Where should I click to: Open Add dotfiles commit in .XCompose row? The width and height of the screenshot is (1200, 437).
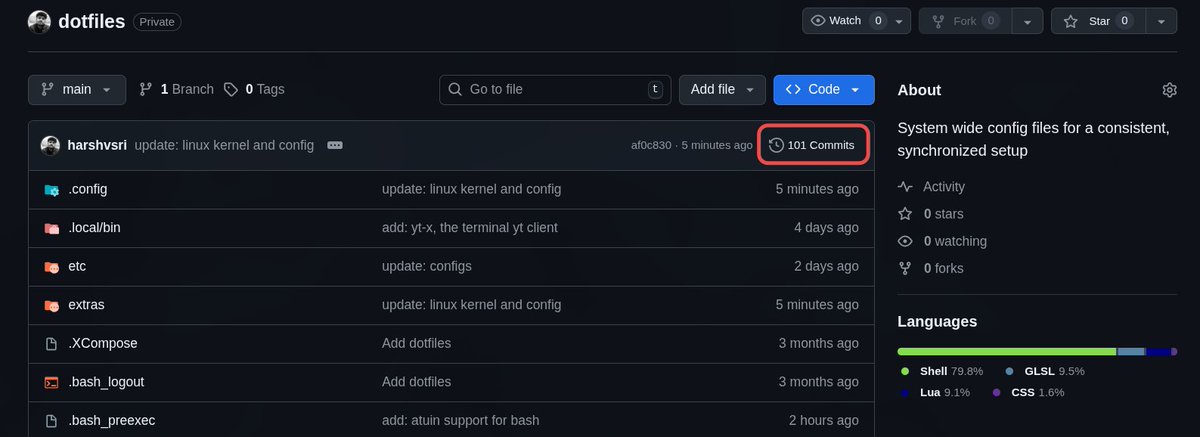point(417,343)
